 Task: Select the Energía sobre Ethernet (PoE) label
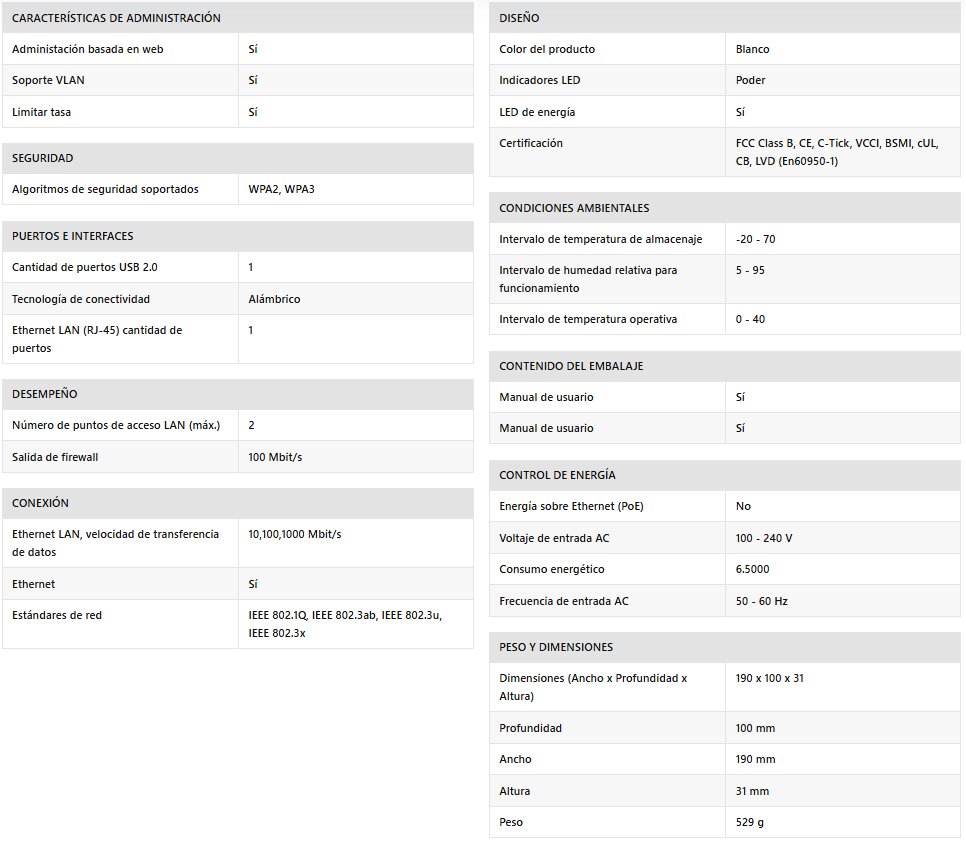tap(571, 506)
